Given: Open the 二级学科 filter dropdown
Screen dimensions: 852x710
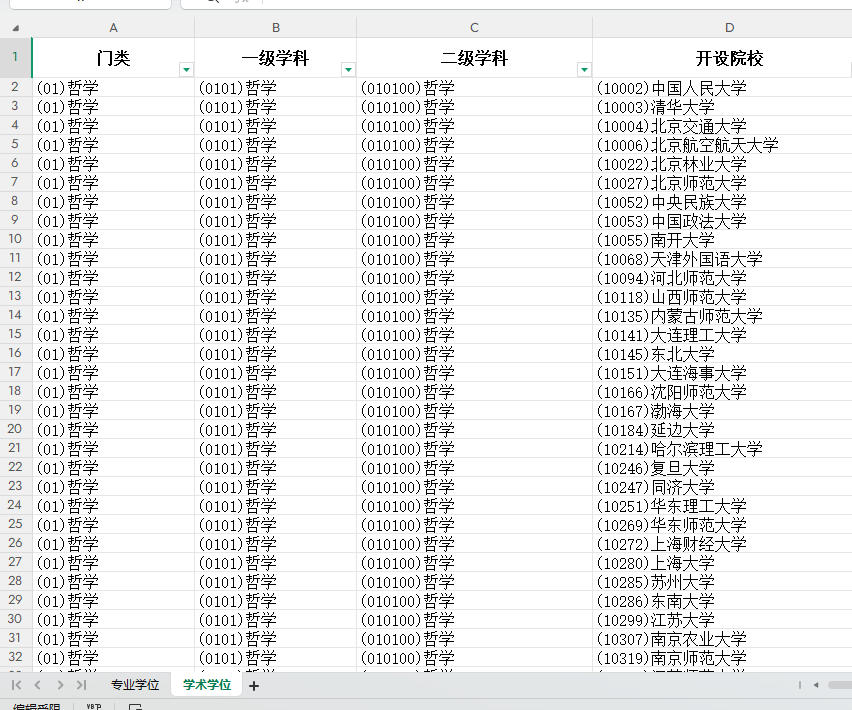Looking at the screenshot, I should tap(583, 69).
